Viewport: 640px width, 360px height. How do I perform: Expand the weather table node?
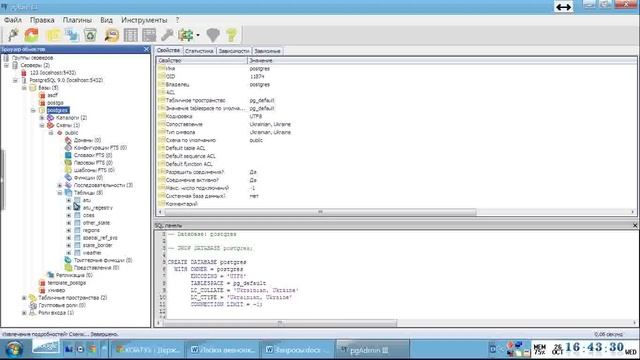[x=69, y=253]
